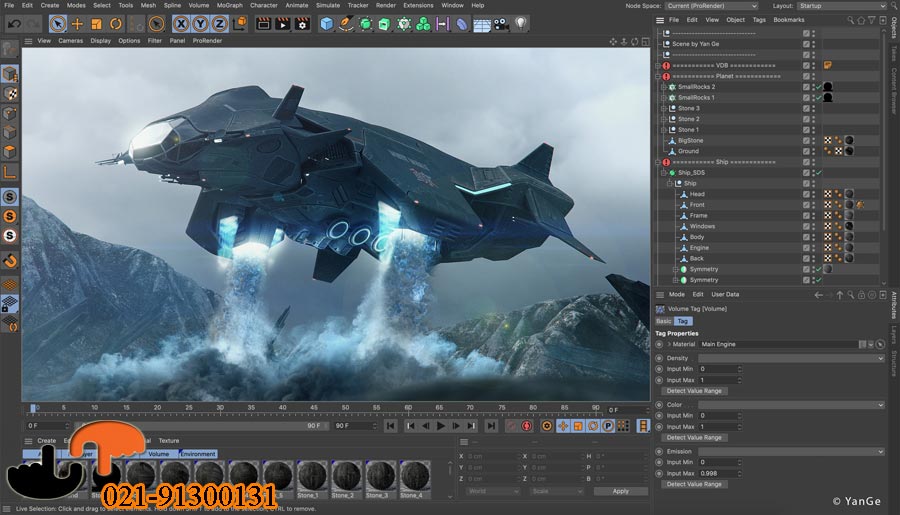
Task: Click the filter funnel in Objects manager
Action: (872, 20)
